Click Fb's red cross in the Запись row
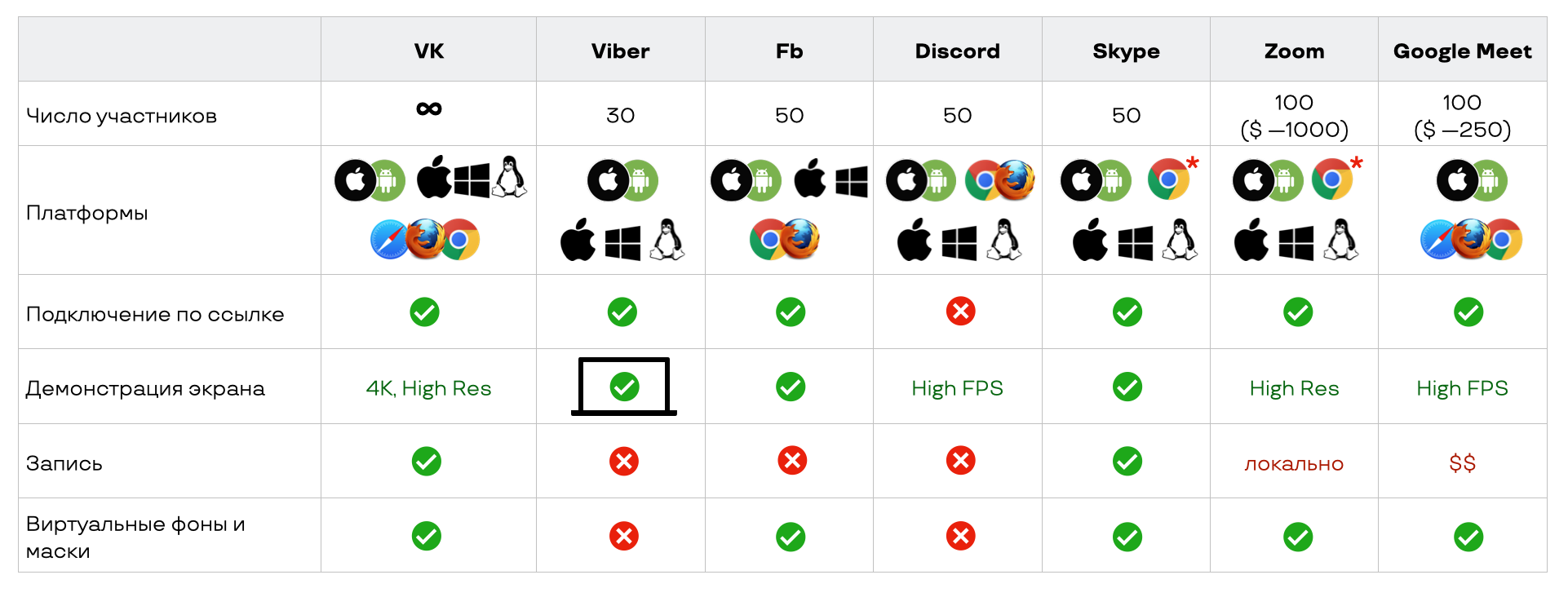 (791, 461)
